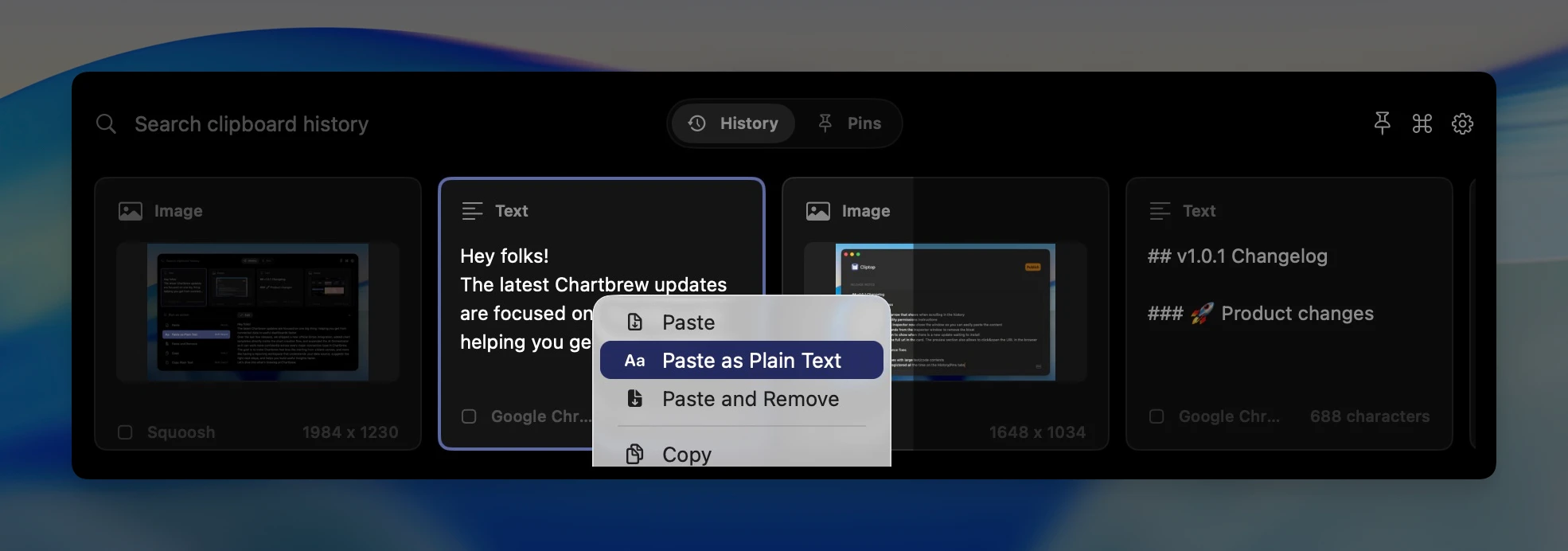Click the pin icon in top-right toolbar
This screenshot has width=1568, height=551.
coord(1383,123)
